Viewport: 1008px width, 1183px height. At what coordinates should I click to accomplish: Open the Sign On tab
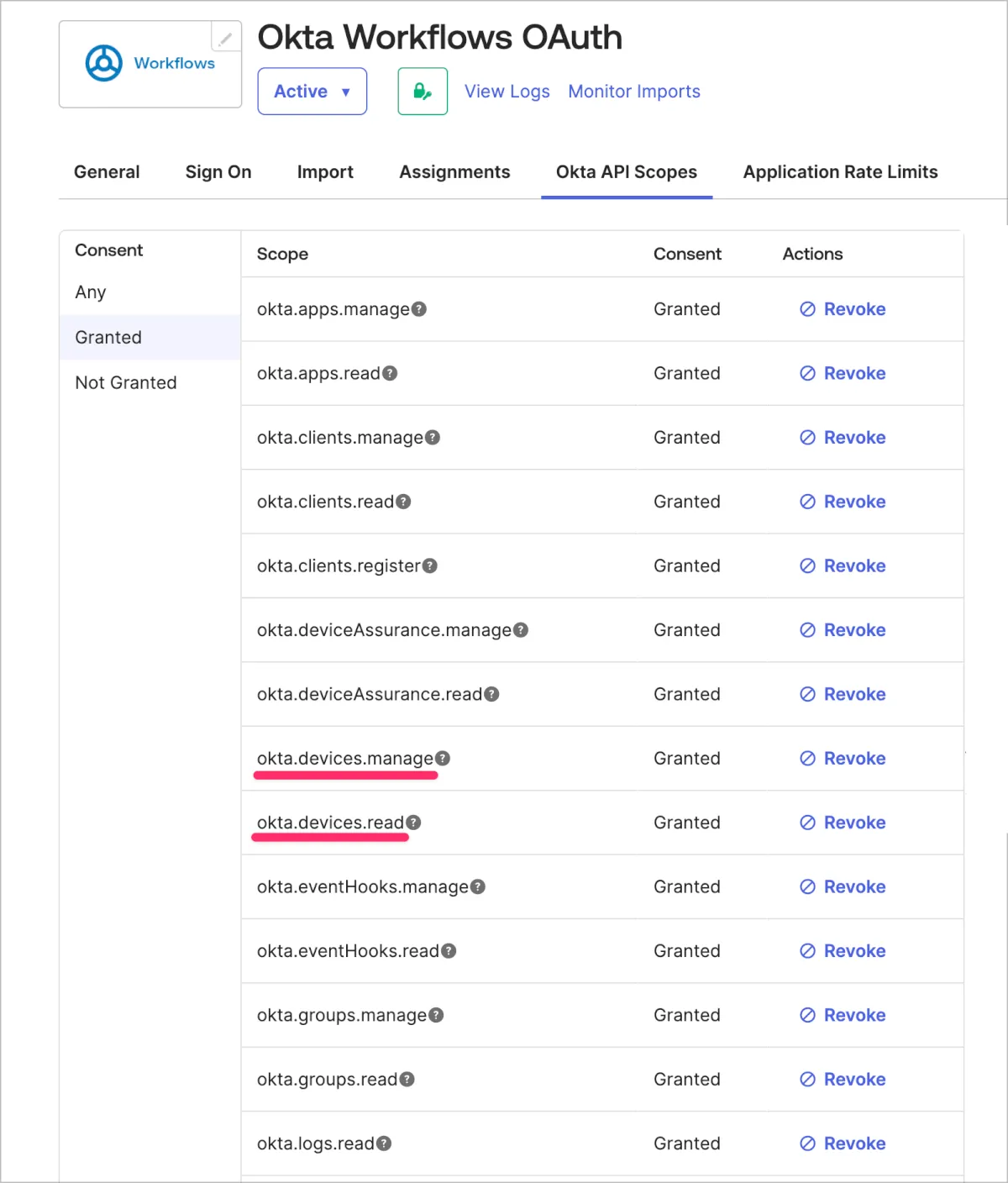(x=218, y=172)
